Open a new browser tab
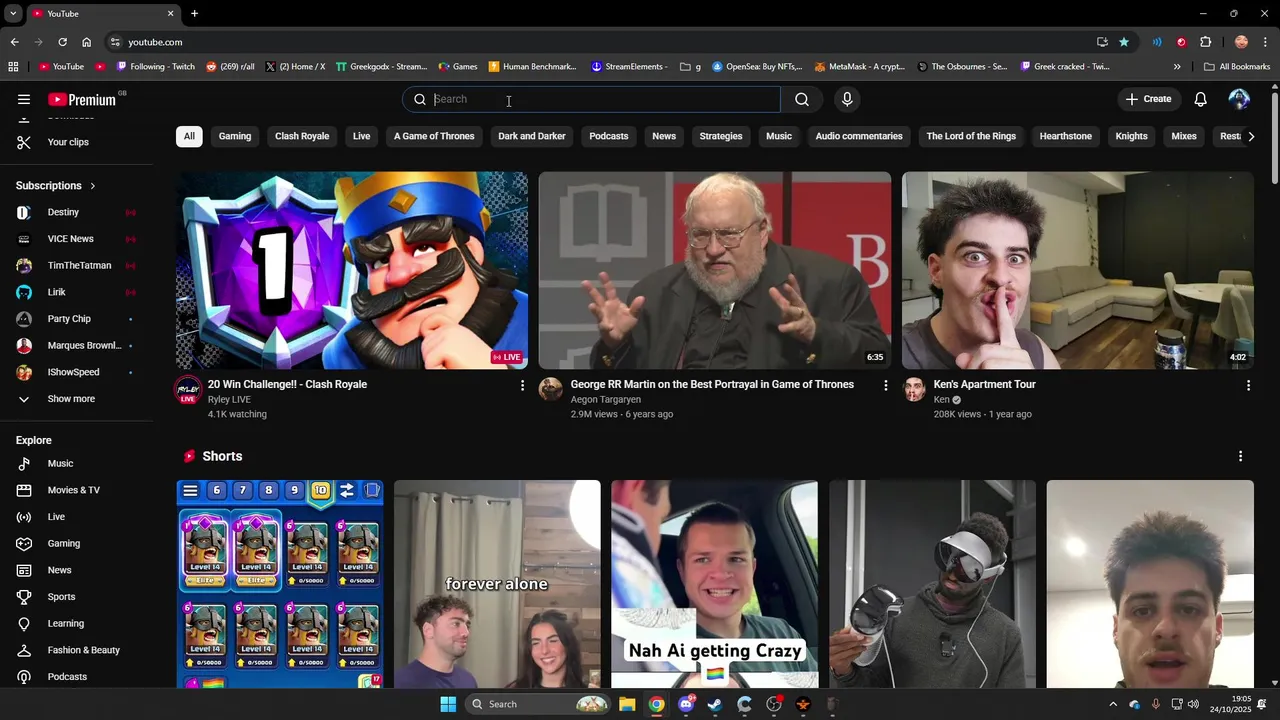Viewport: 1280px width, 720px height. 194,13
